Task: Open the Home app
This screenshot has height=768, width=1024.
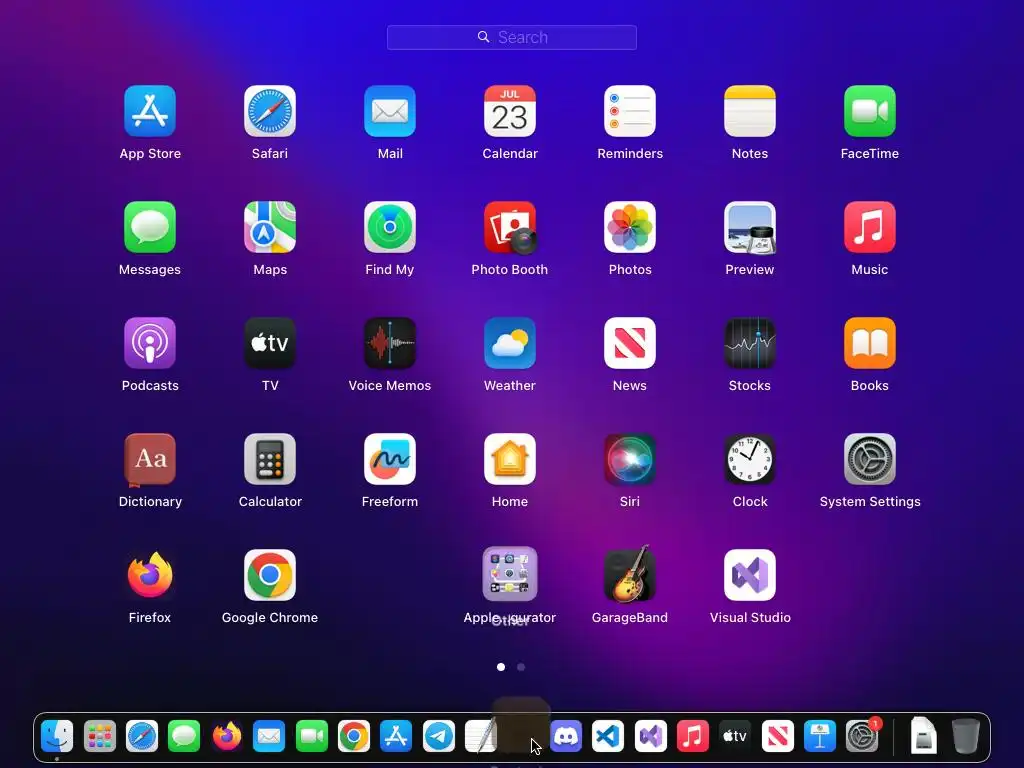Action: tap(509, 459)
